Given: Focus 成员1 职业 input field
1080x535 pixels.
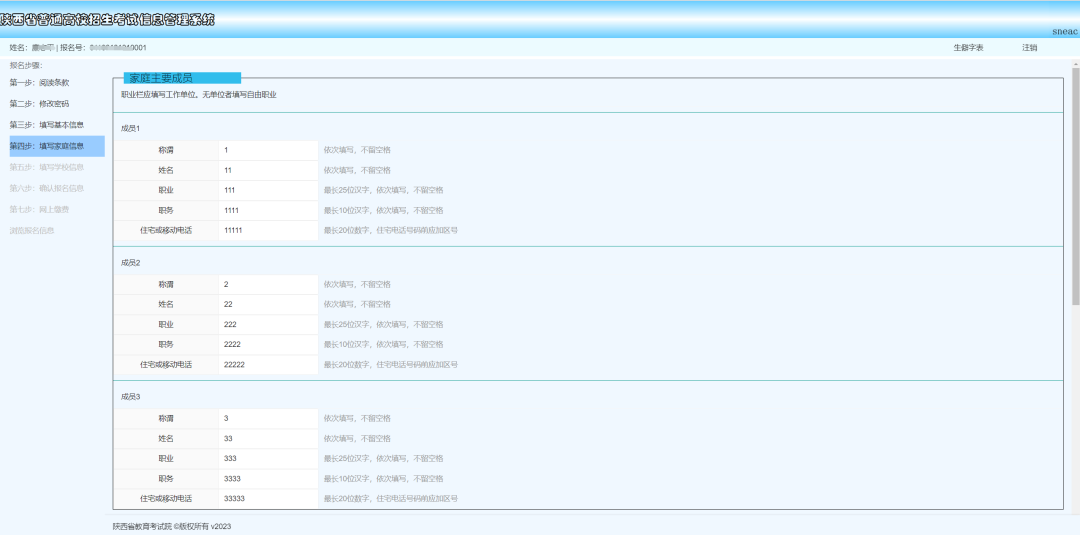Looking at the screenshot, I should coord(268,190).
